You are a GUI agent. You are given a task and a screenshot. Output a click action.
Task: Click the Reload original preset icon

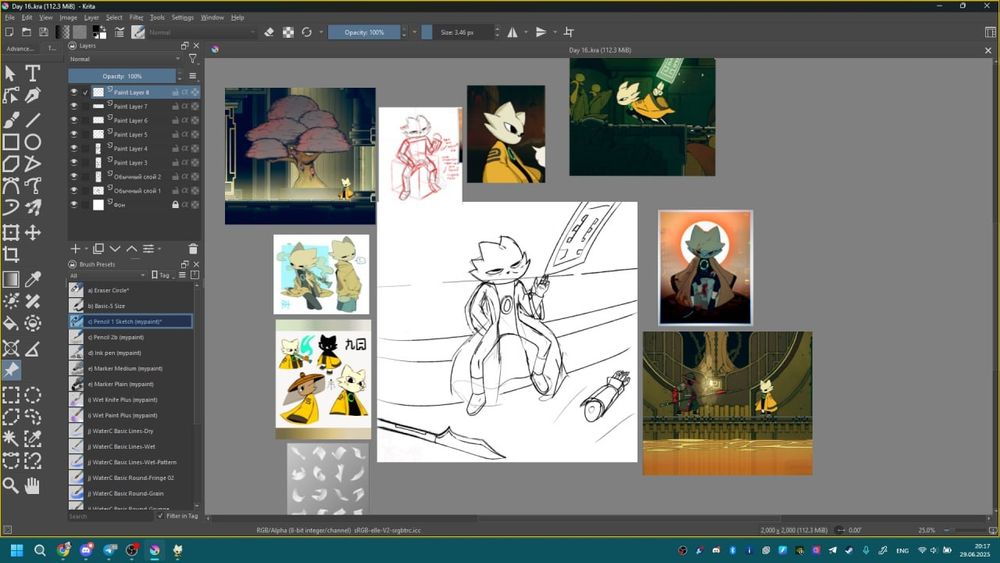[x=307, y=32]
